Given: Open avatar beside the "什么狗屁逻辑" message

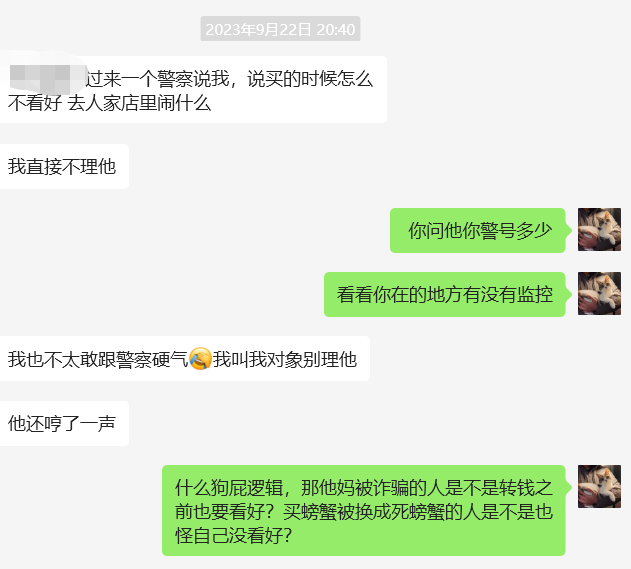Looking at the screenshot, I should click(599, 487).
